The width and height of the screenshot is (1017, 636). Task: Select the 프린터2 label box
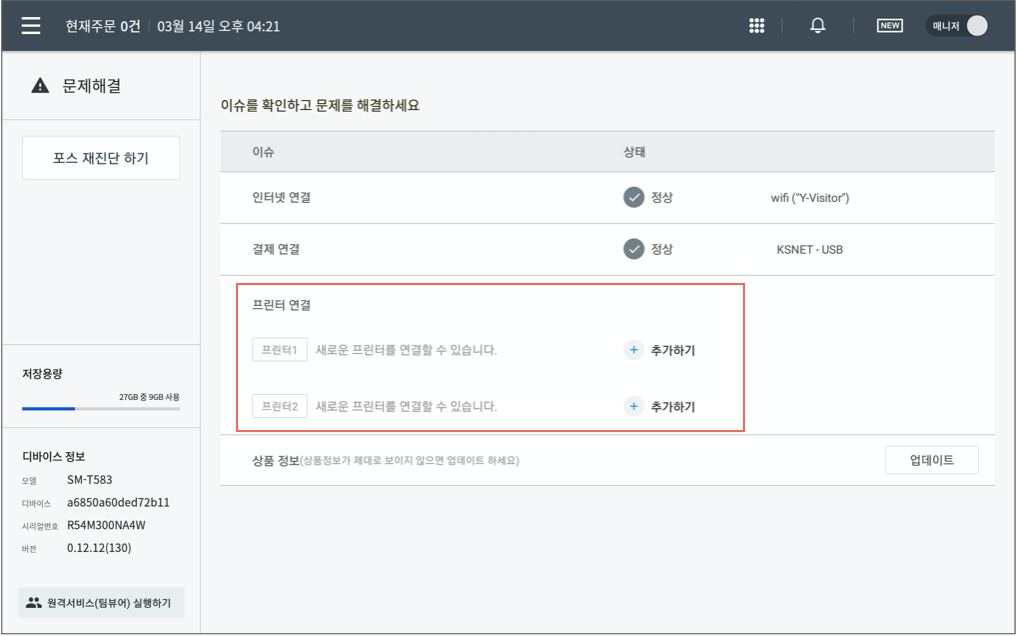tap(280, 406)
